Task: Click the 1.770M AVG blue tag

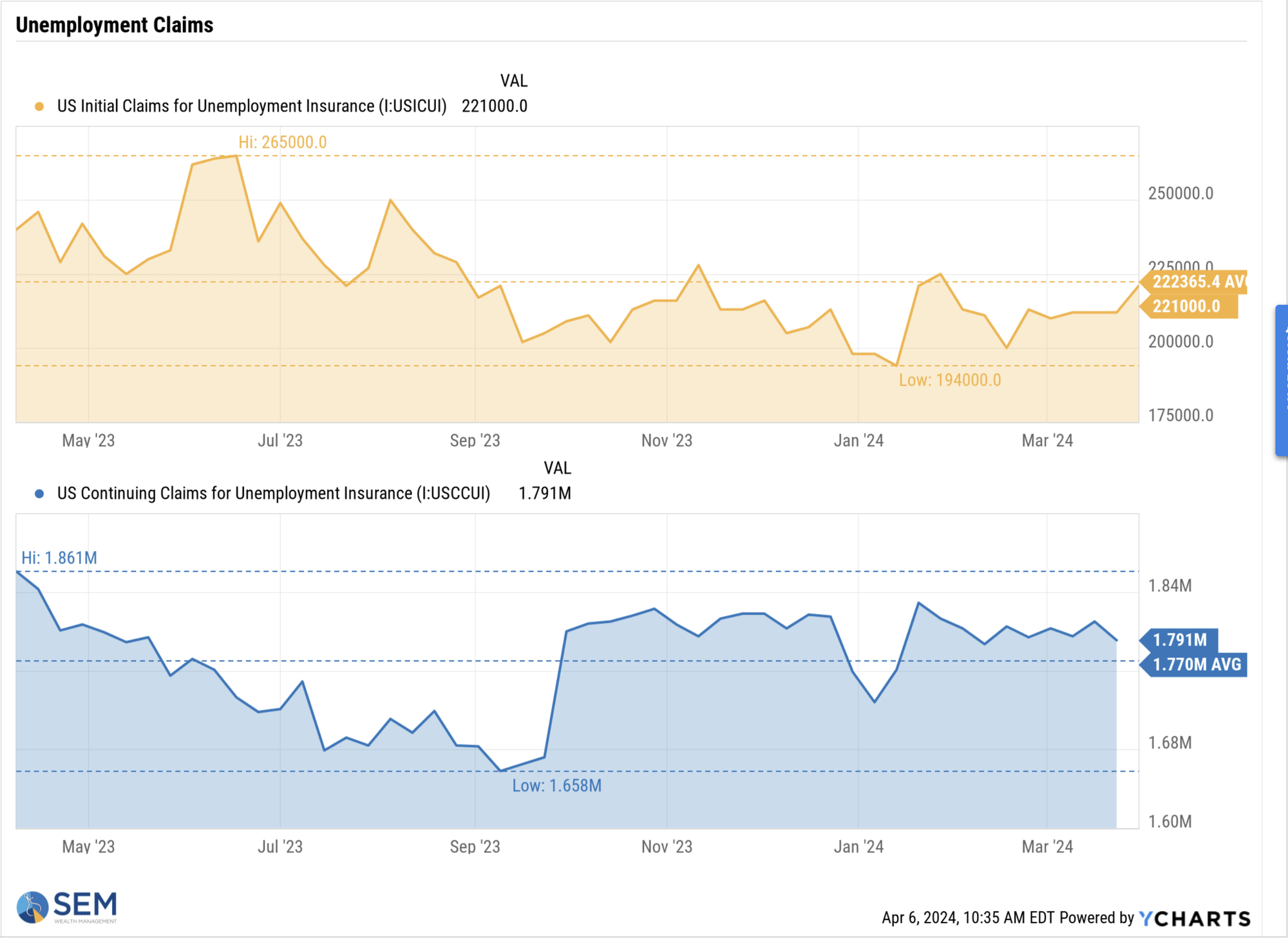Action: tap(1194, 664)
